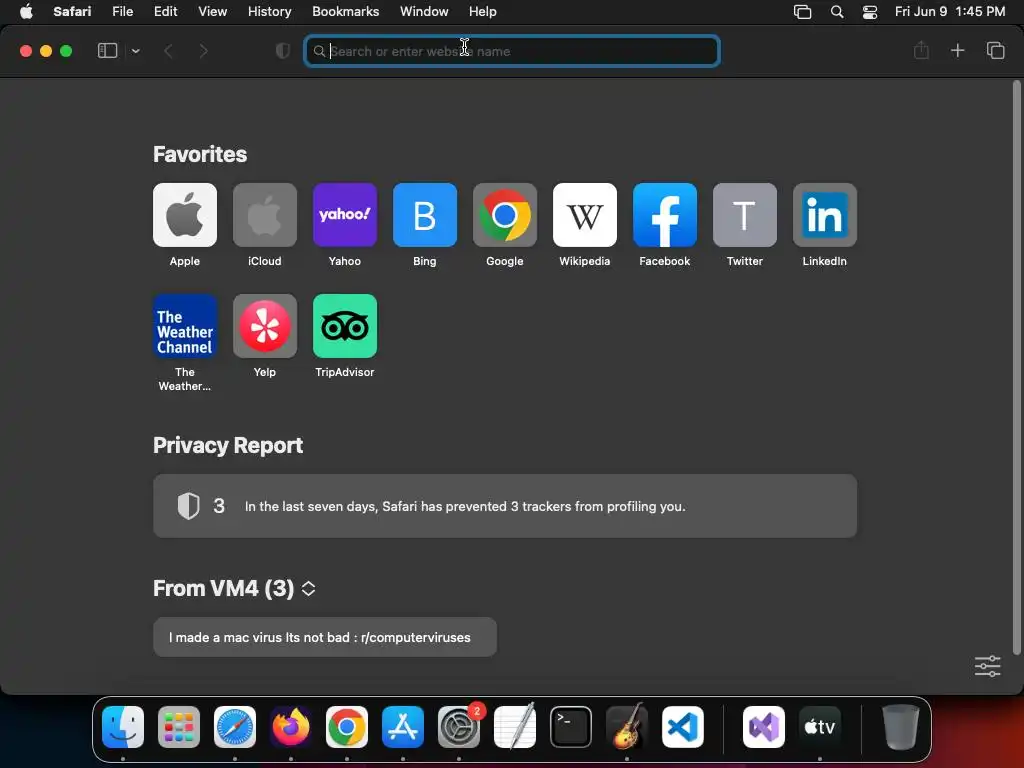Open the Bookmarks menu
1024x768 pixels.
click(345, 12)
